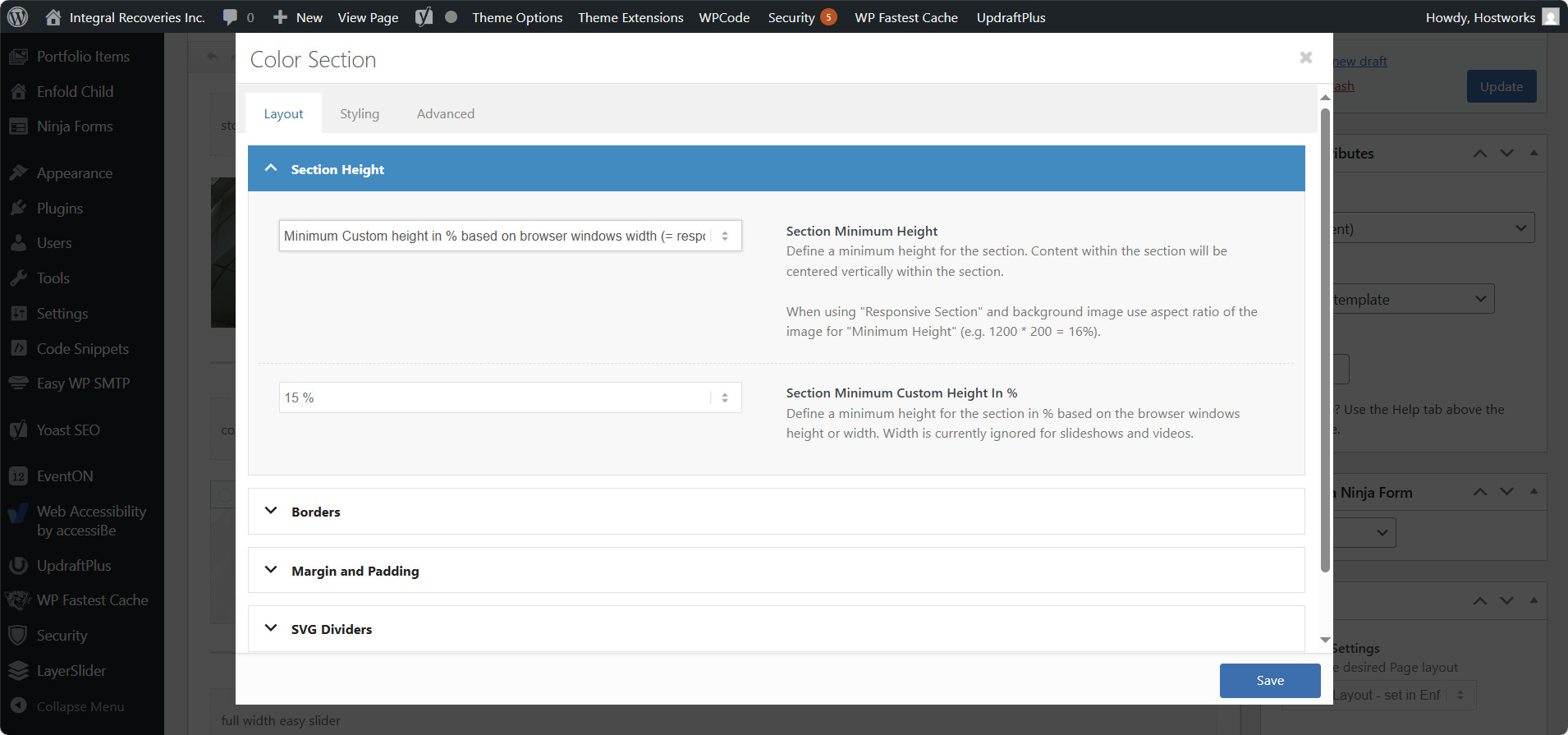Image resolution: width=1568 pixels, height=735 pixels.
Task: Open the 15 % custom height dropdown
Action: 510,398
